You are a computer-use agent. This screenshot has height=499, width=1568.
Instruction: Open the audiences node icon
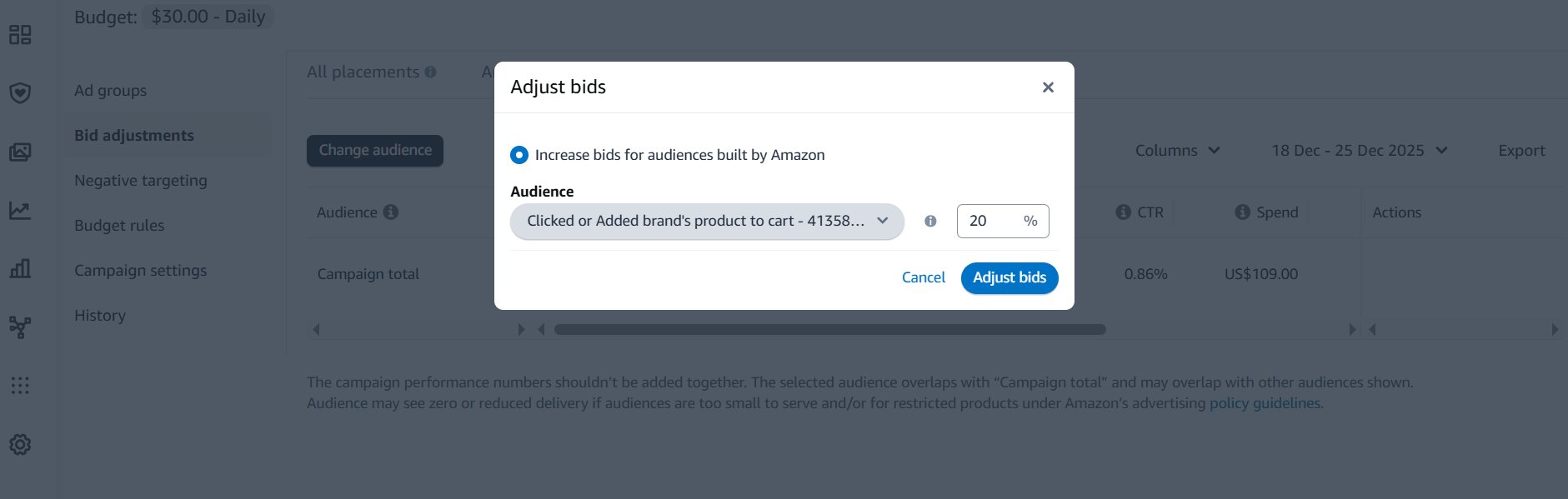pos(21,327)
